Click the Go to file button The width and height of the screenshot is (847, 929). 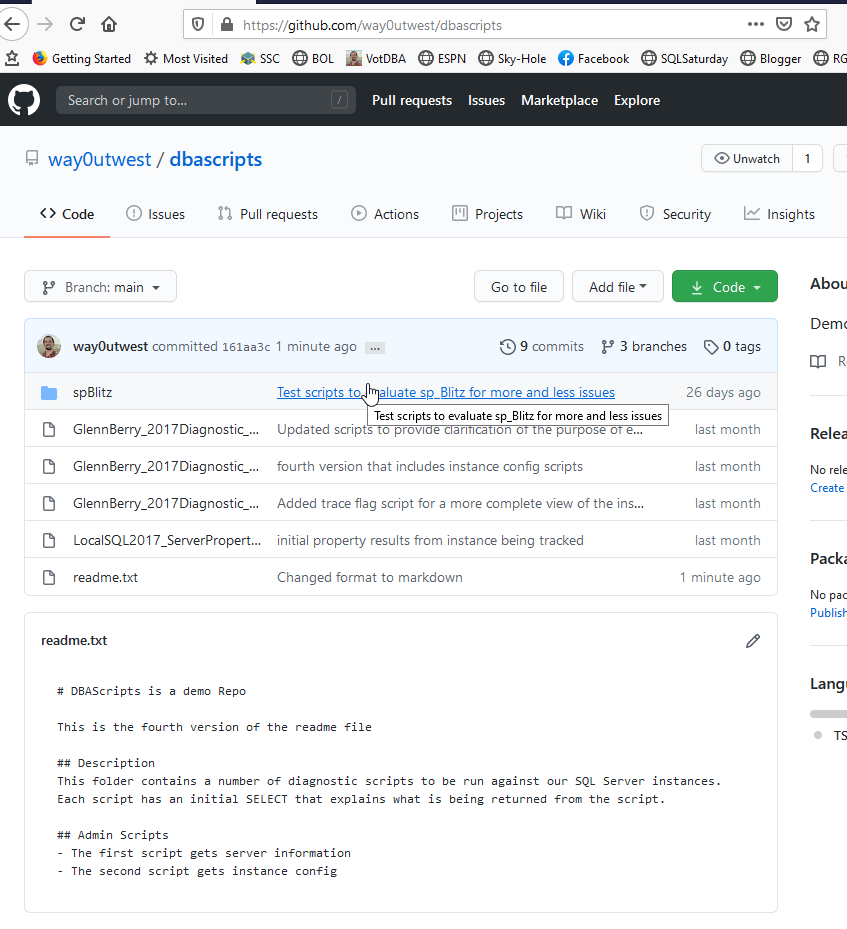[x=519, y=287]
